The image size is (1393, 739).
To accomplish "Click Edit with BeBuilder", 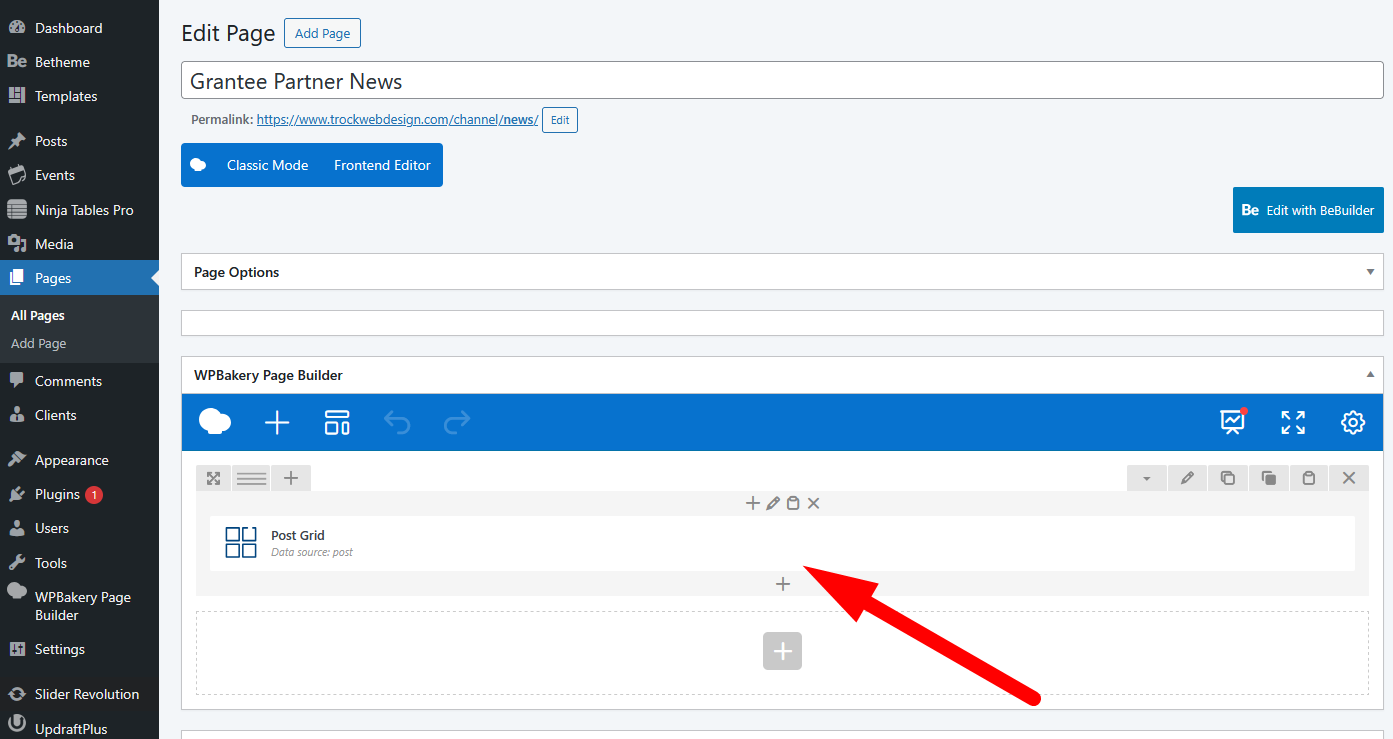I will pos(1308,210).
